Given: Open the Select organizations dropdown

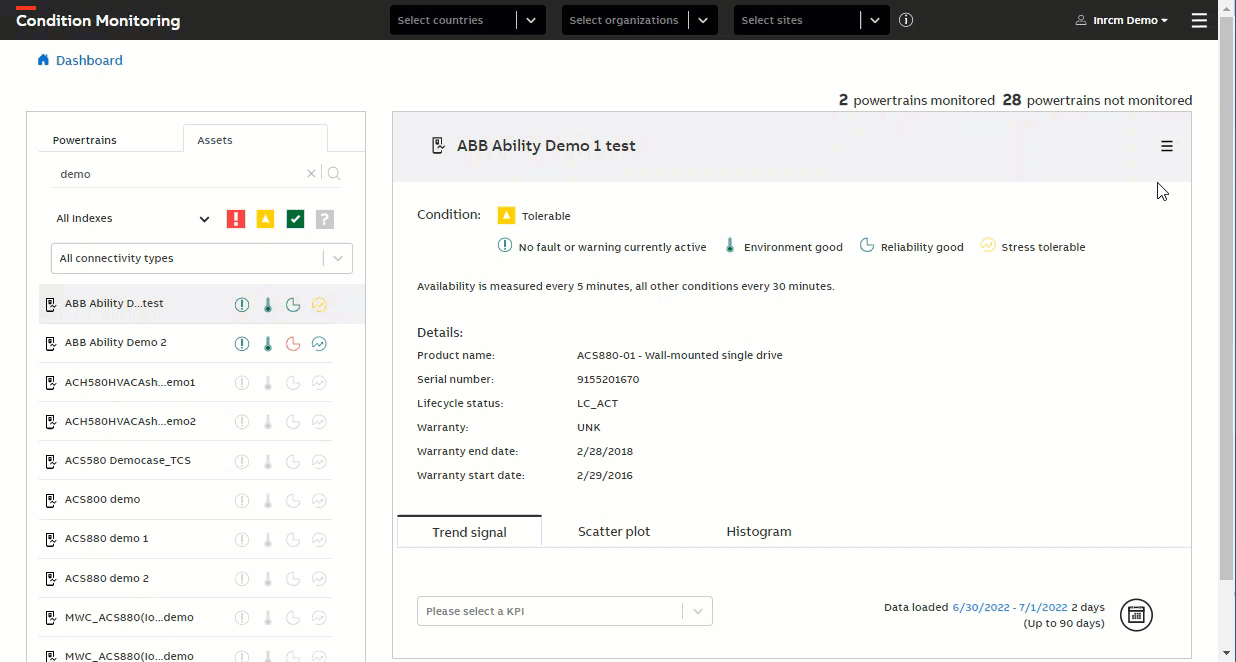Looking at the screenshot, I should 640,20.
